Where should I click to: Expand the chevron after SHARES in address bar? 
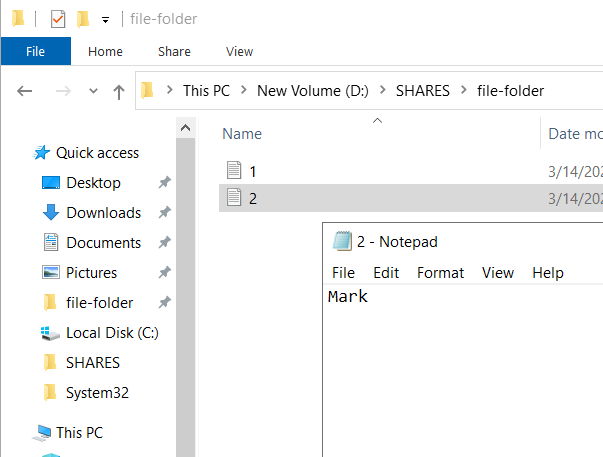[x=464, y=90]
